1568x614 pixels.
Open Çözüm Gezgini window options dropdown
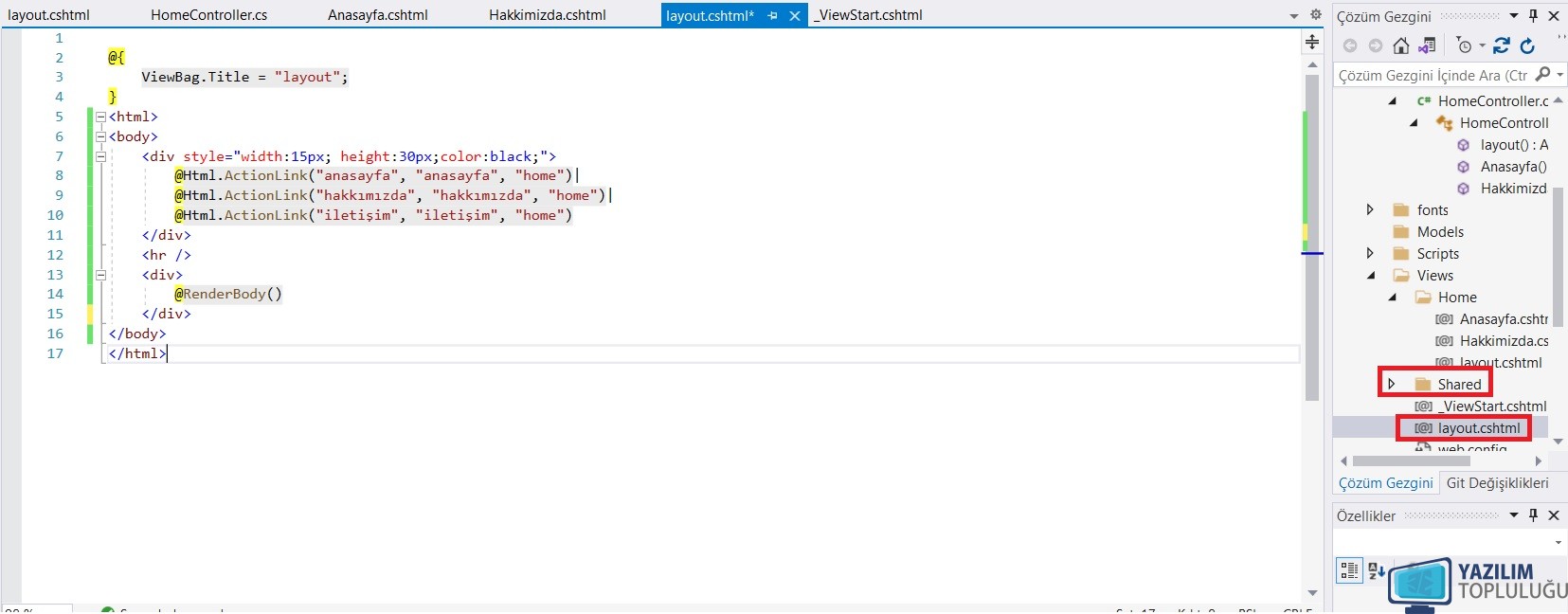1514,15
